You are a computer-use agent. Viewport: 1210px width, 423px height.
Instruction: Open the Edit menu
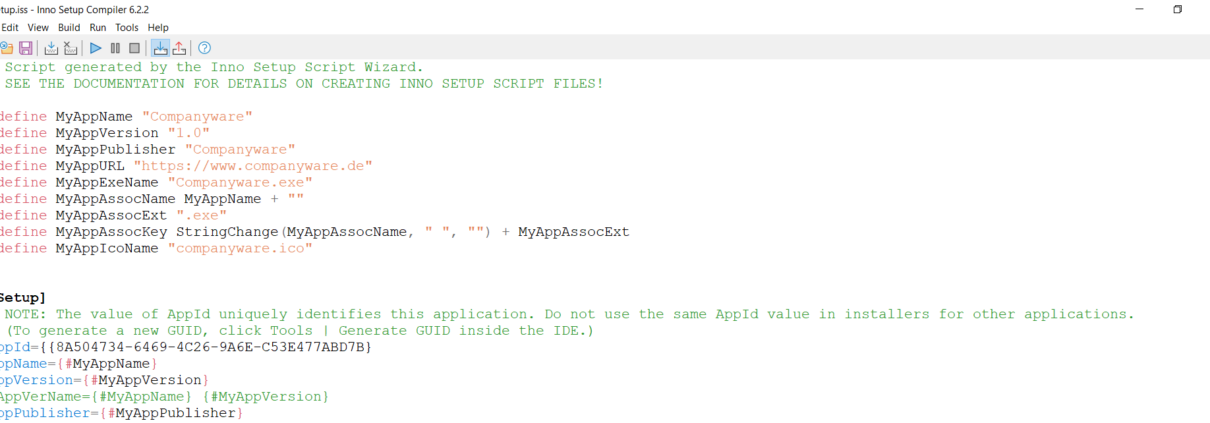tap(10, 28)
